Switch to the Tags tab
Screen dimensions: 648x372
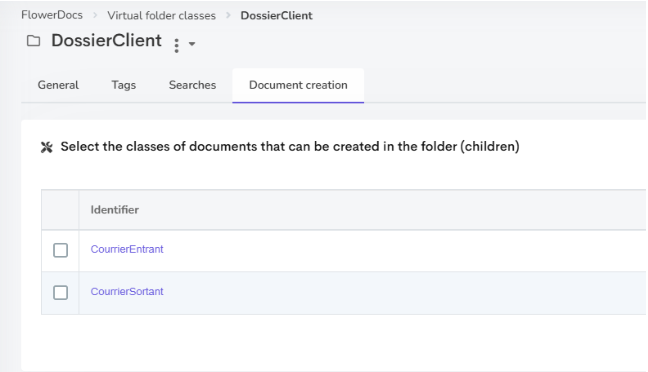click(124, 85)
